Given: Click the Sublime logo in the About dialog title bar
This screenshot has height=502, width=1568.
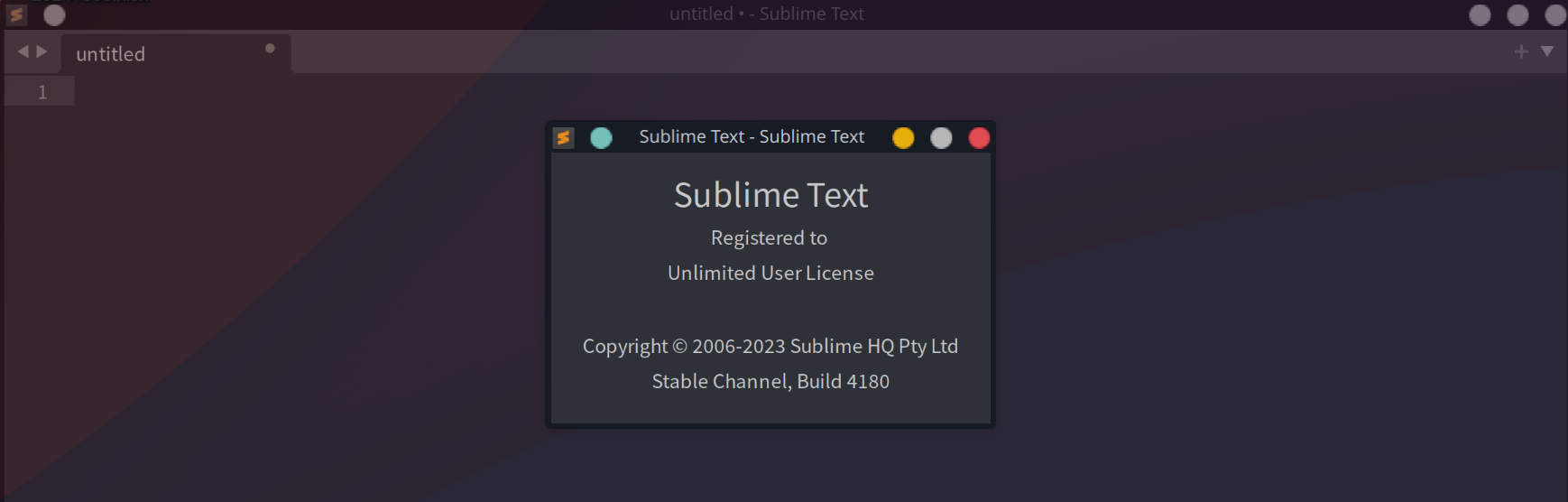Looking at the screenshot, I should (x=563, y=137).
